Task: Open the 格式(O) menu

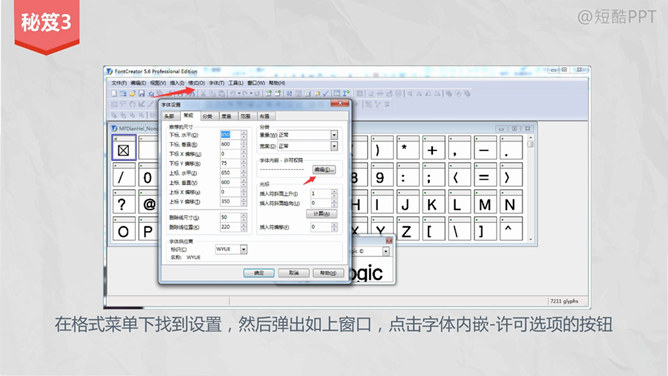Action: 196,83
